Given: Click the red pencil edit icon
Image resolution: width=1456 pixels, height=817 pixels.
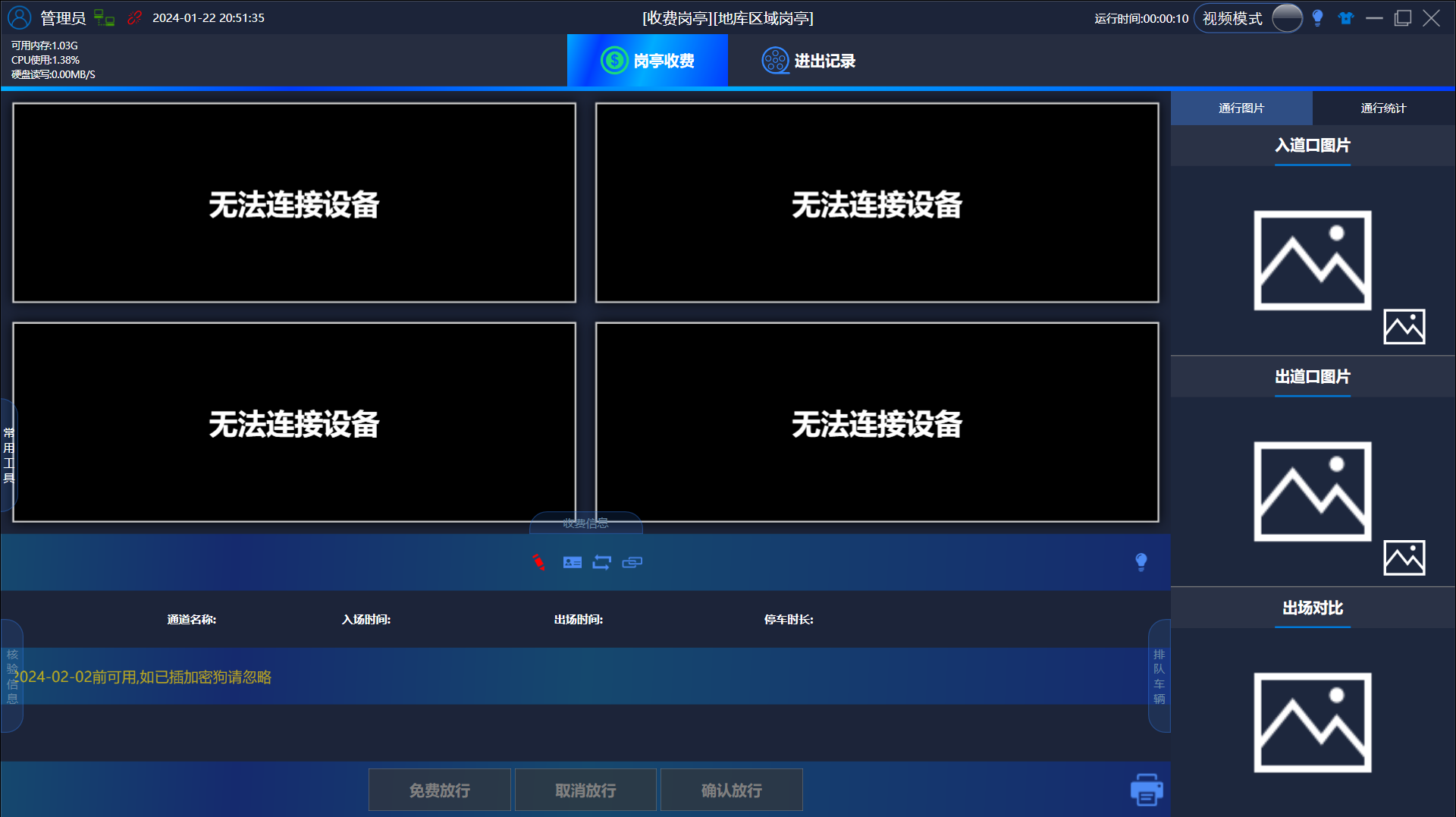Looking at the screenshot, I should [x=538, y=562].
